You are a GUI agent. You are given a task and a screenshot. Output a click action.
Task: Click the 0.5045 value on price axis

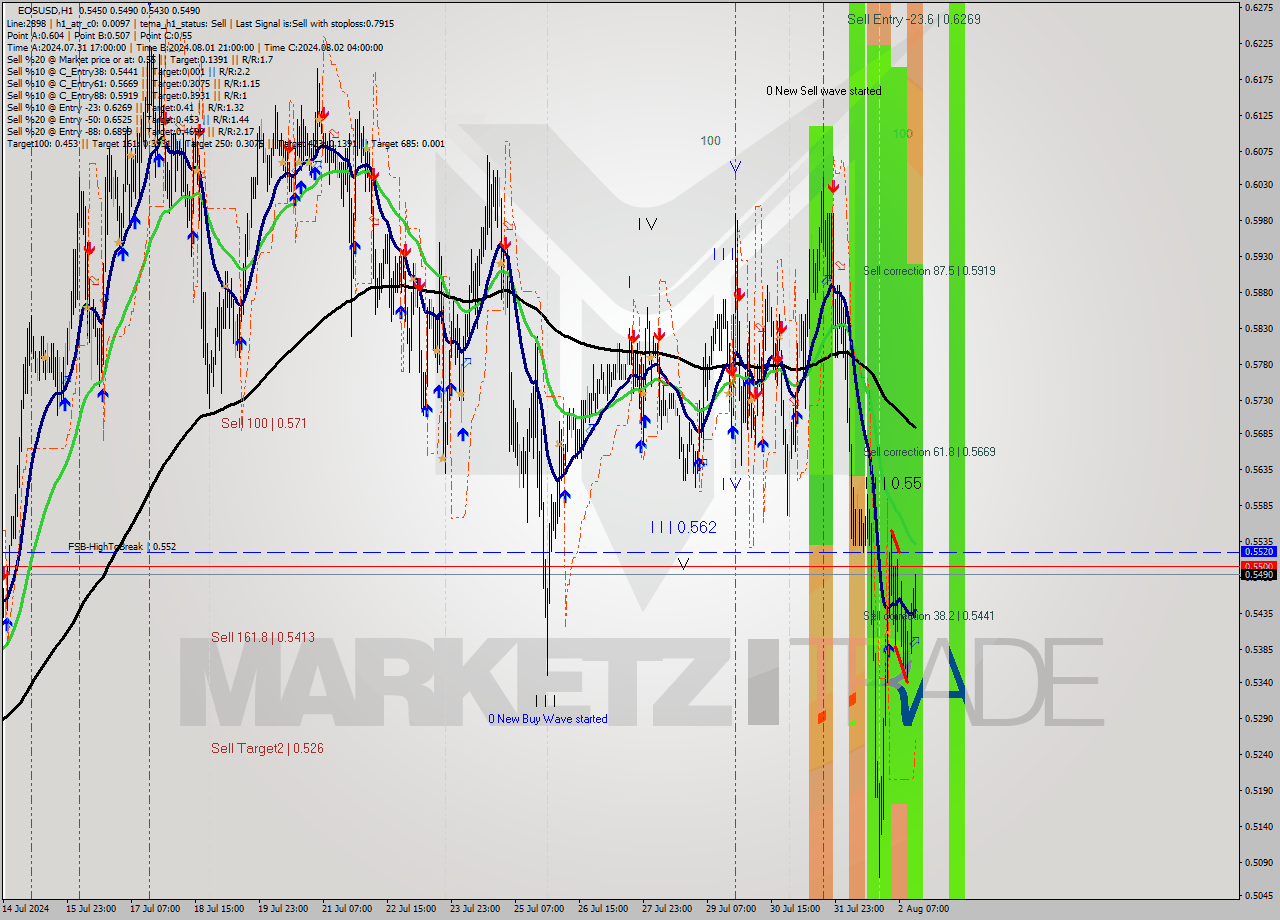1257,894
